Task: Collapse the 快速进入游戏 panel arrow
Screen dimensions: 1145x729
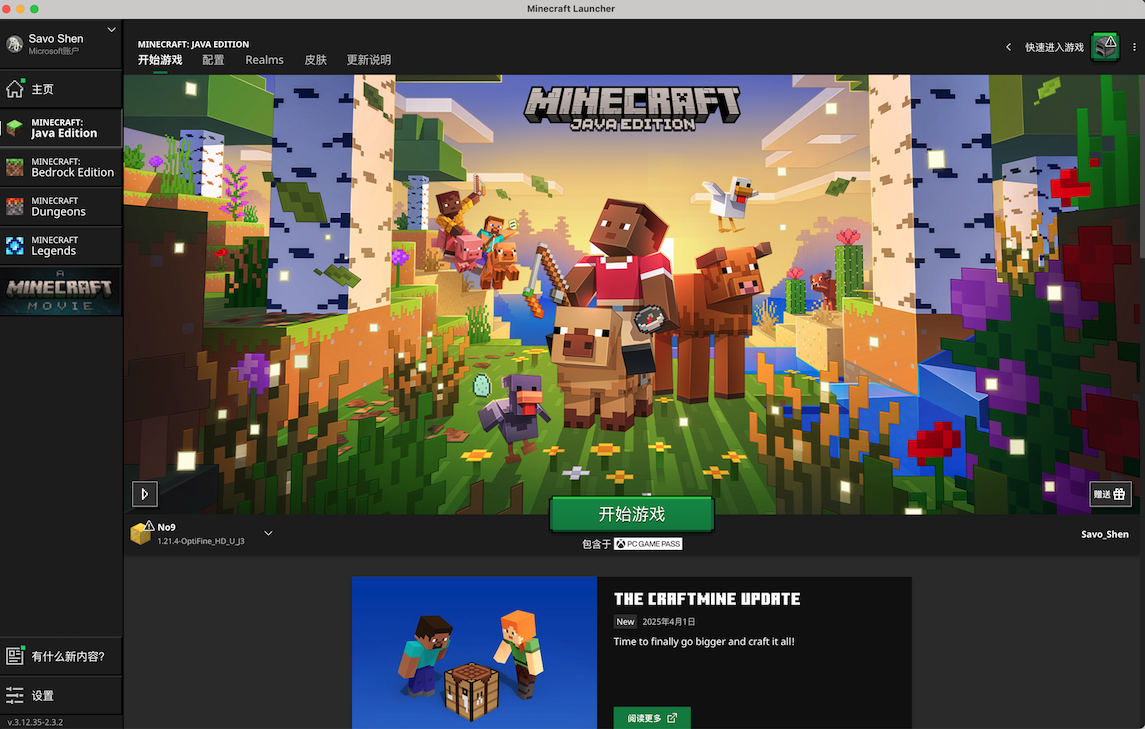Action: pos(1008,47)
